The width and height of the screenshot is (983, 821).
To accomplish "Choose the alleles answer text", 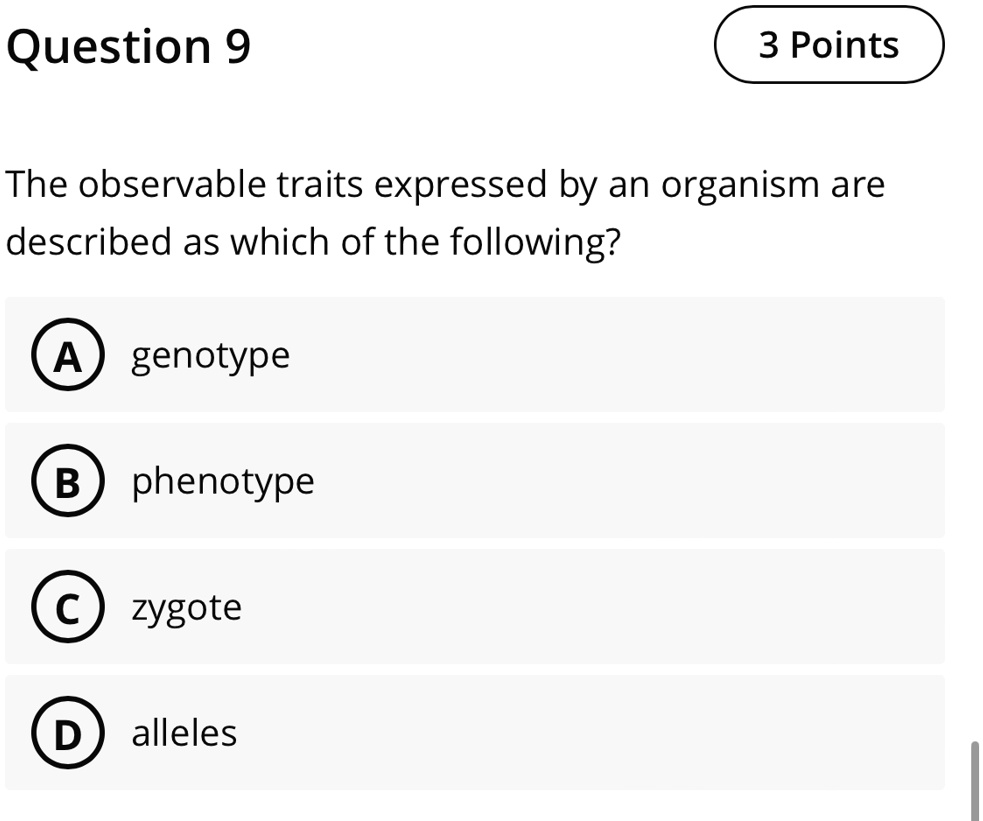I will (184, 733).
